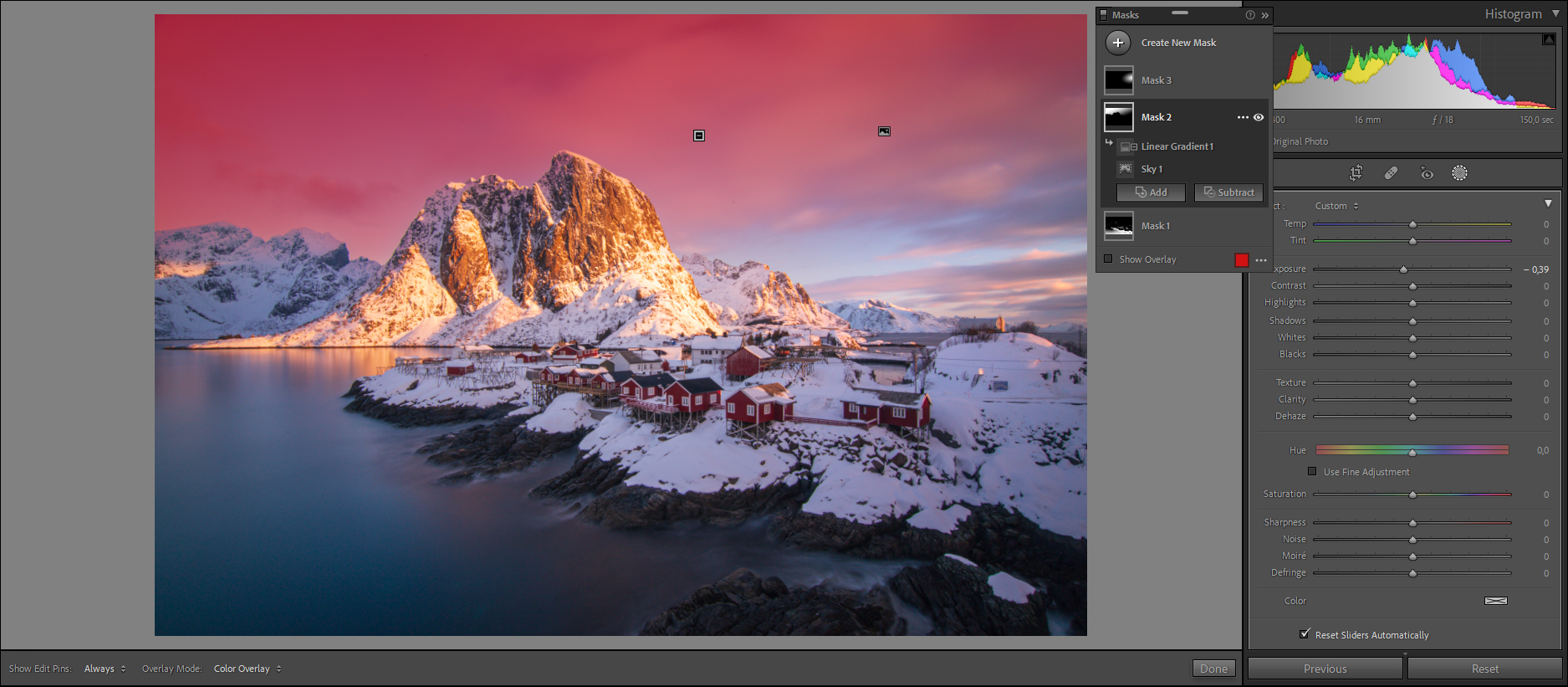
Task: Click the Hue value 0,0 field
Action: pyautogui.click(x=1542, y=450)
